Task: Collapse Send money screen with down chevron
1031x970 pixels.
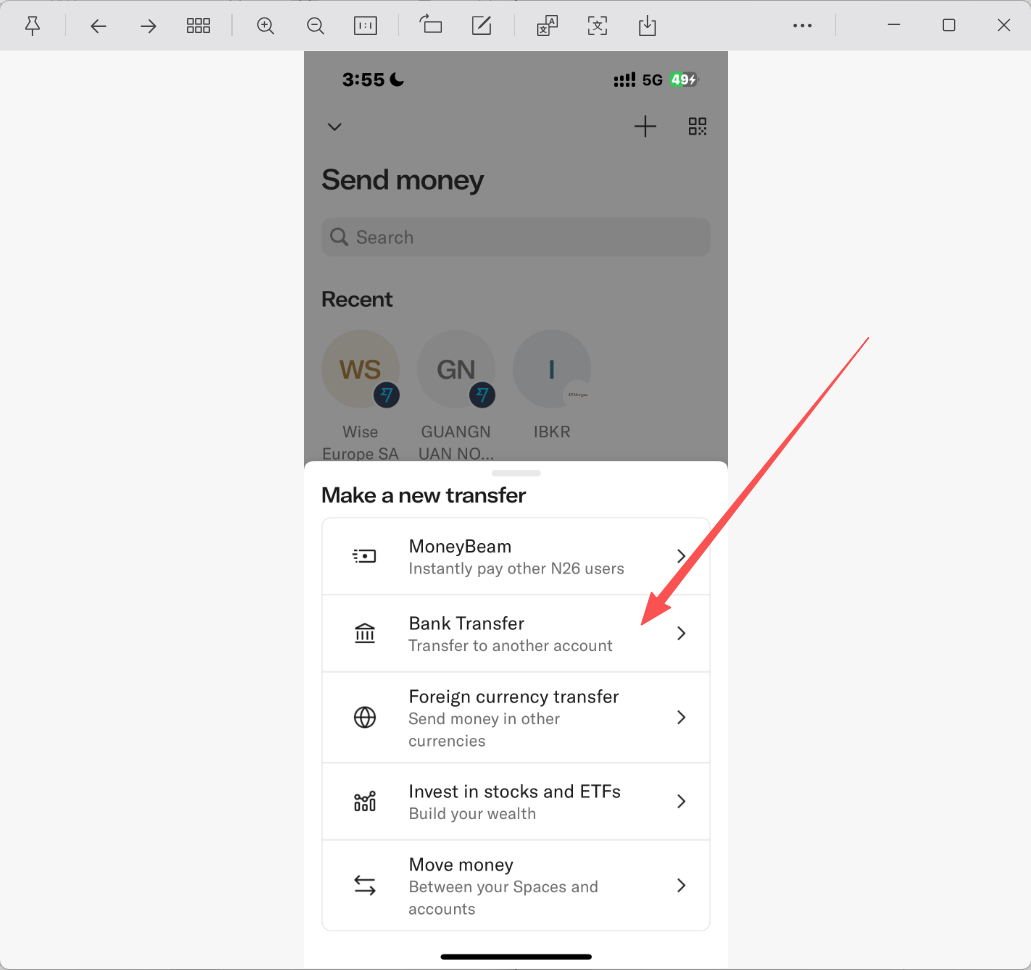Action: click(335, 126)
